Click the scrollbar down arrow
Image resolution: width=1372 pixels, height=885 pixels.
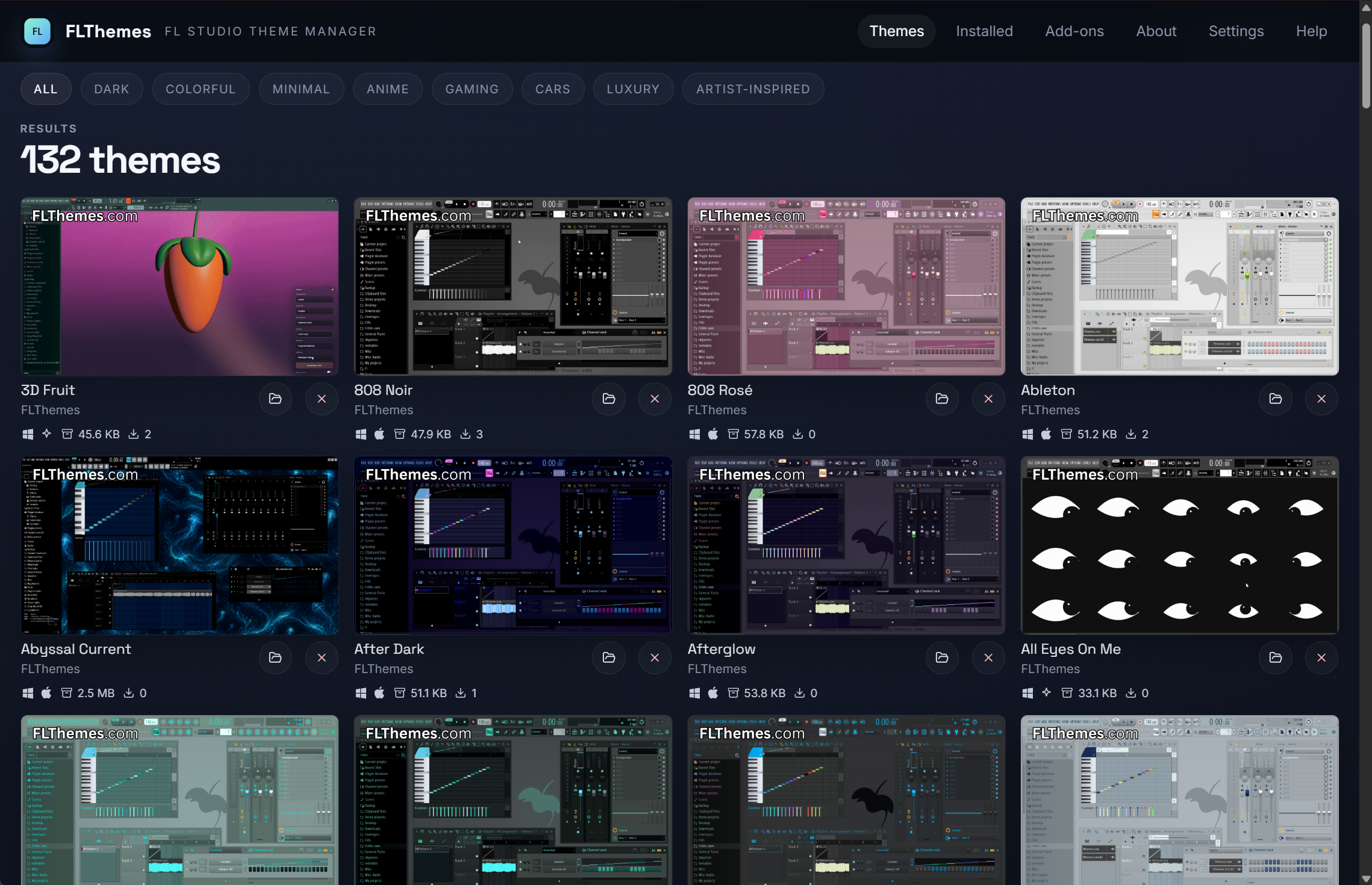click(x=1366, y=879)
